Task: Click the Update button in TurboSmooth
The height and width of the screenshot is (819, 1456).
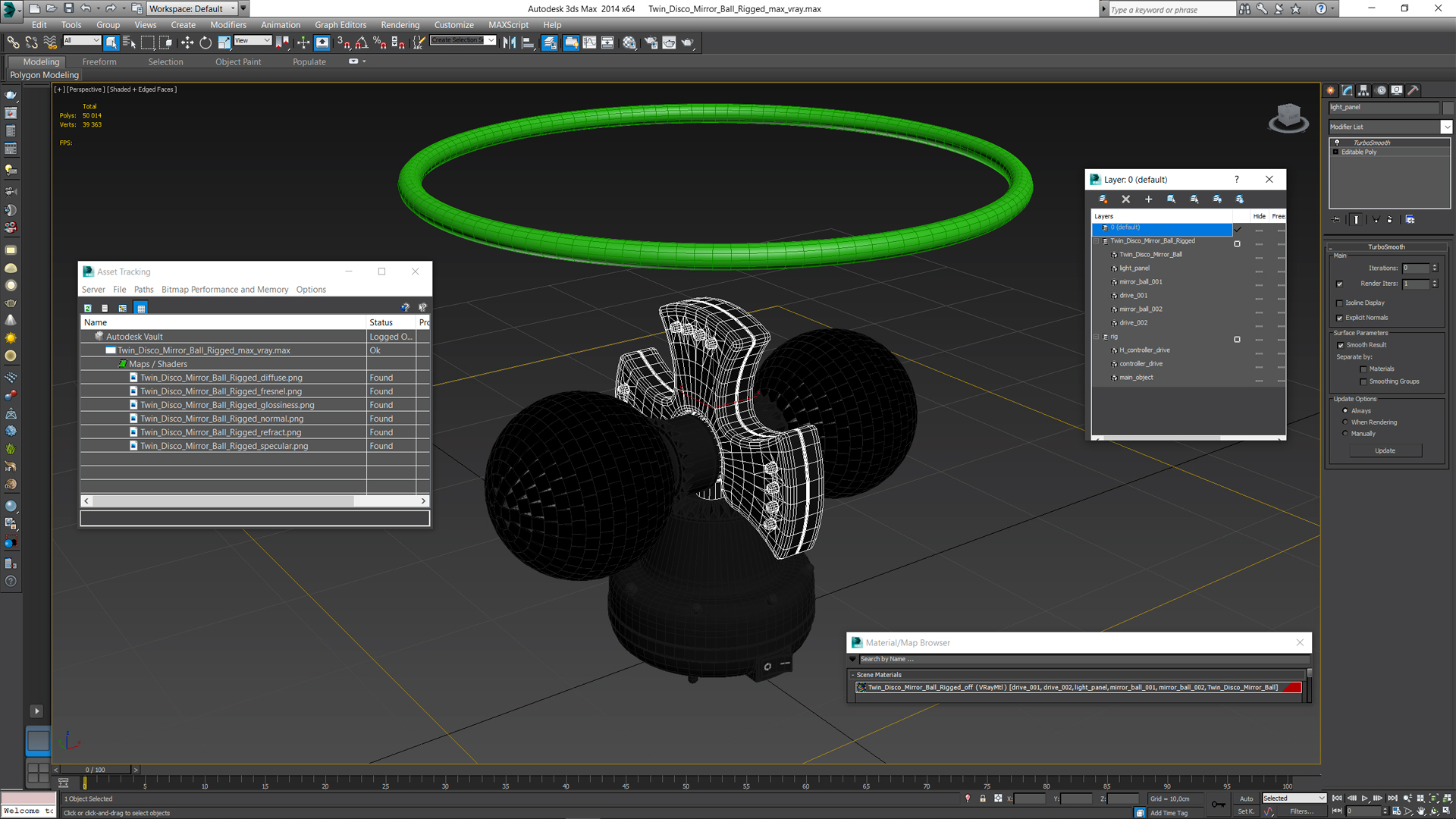Action: [x=1385, y=451]
